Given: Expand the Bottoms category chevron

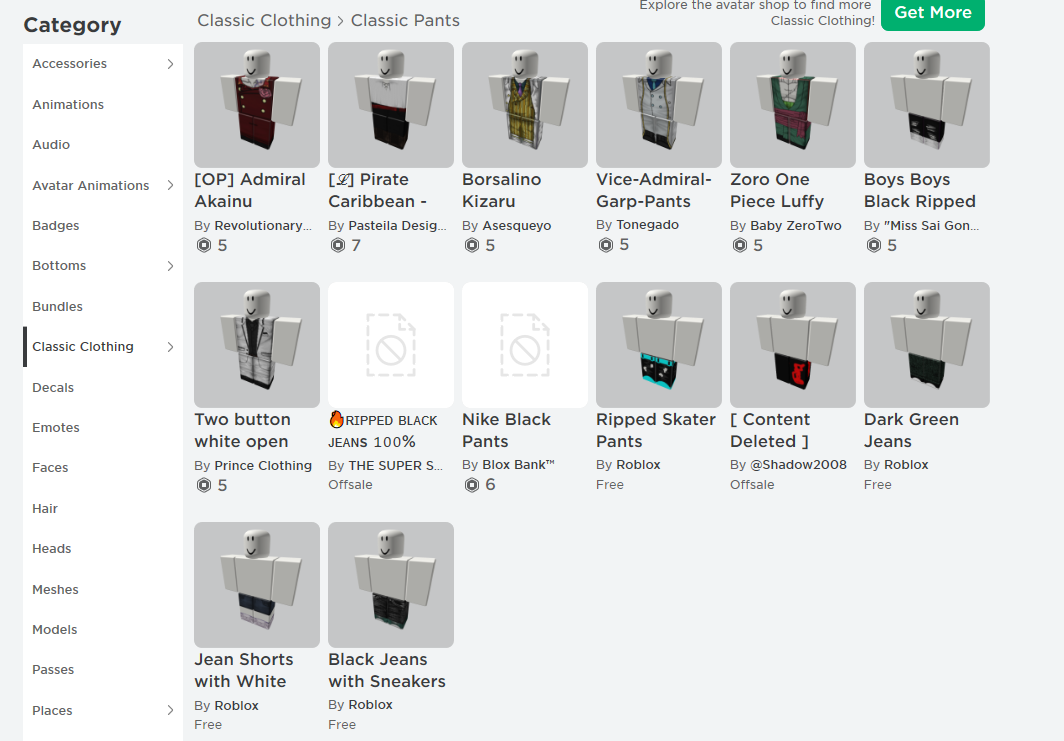Looking at the screenshot, I should [170, 266].
